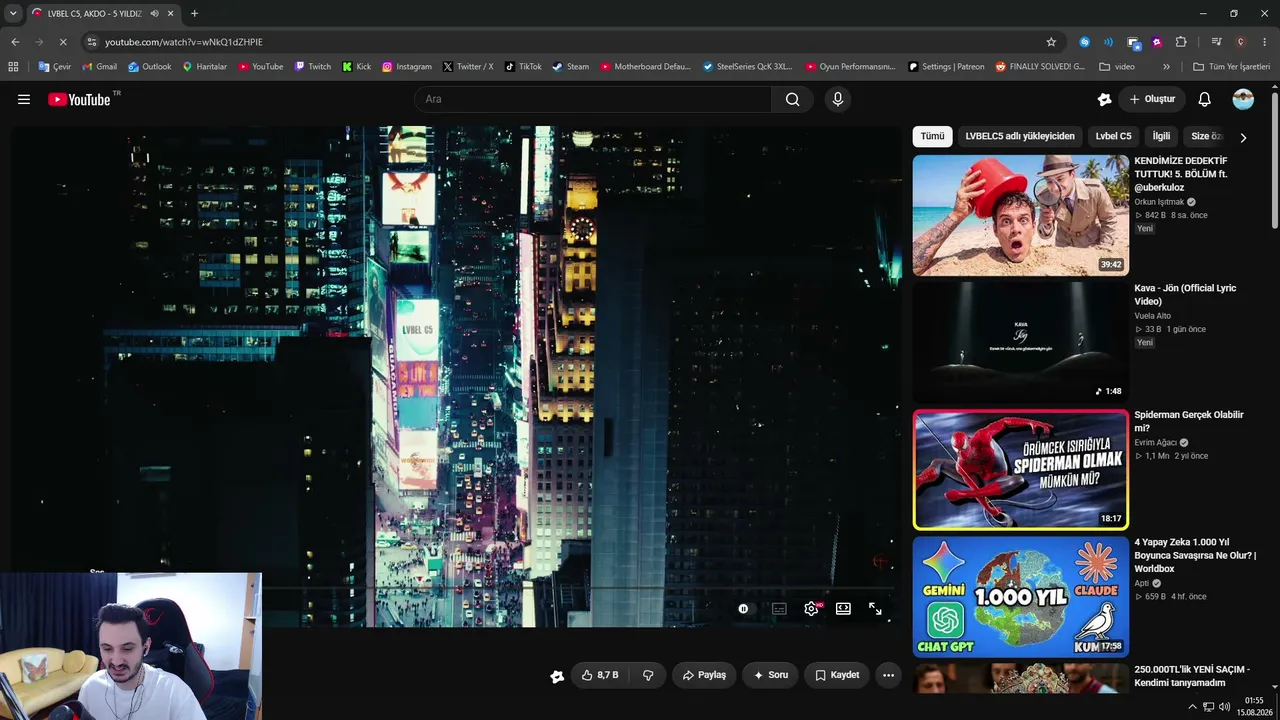Click the extension icon left of Oluştur

click(1104, 99)
